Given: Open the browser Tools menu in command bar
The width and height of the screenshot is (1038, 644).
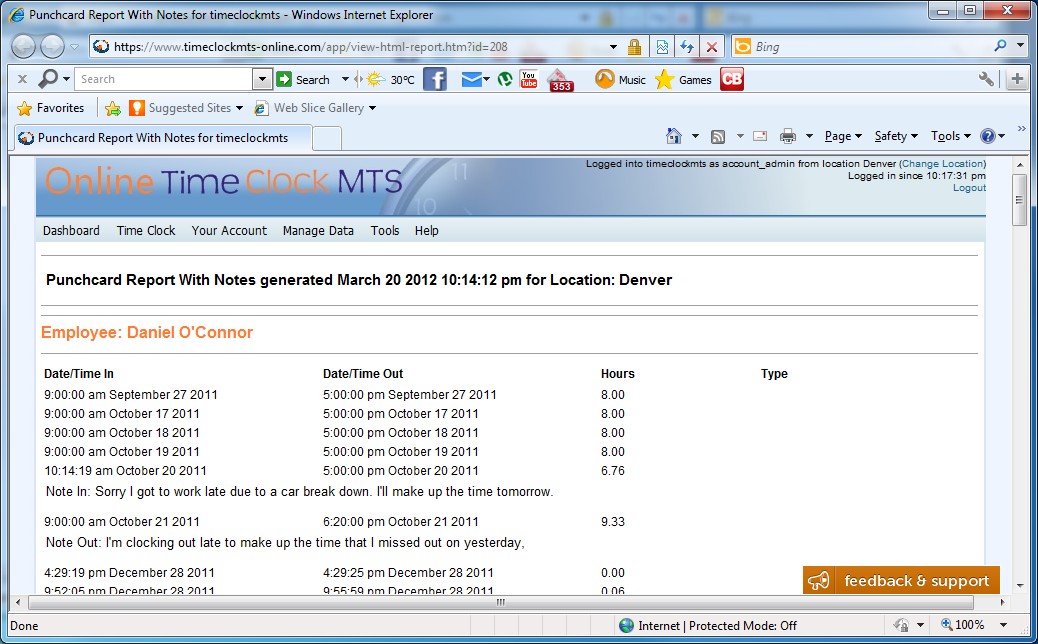Looking at the screenshot, I should (x=951, y=136).
